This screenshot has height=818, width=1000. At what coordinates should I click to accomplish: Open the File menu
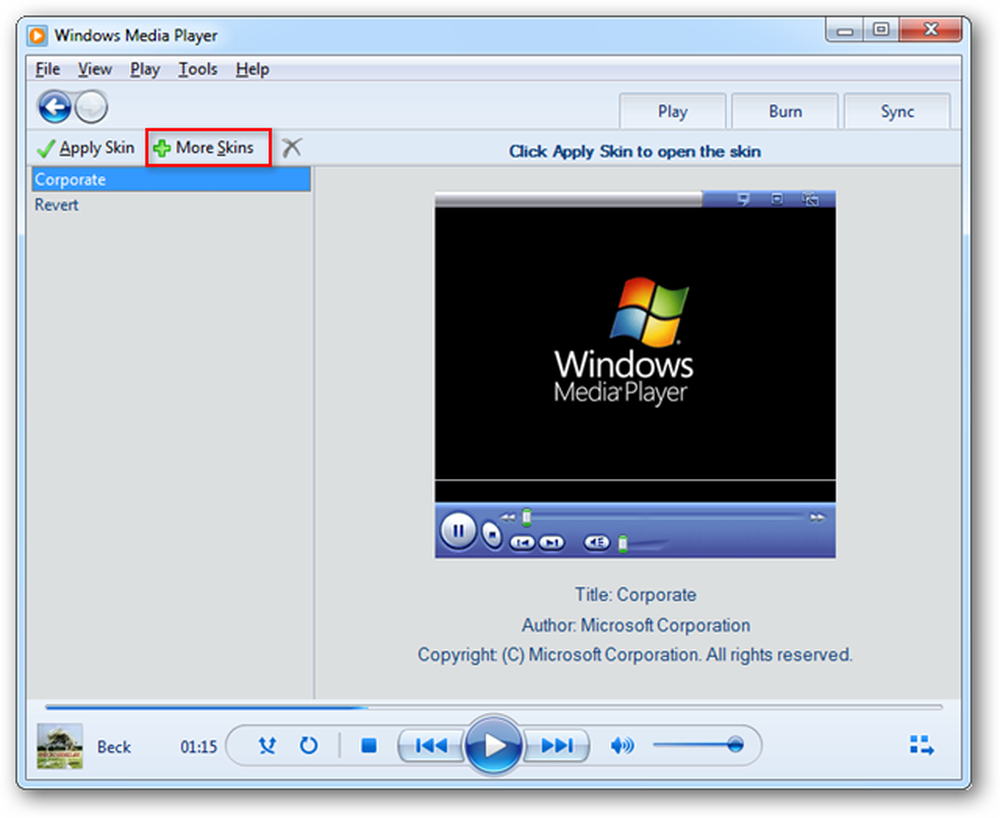coord(48,69)
